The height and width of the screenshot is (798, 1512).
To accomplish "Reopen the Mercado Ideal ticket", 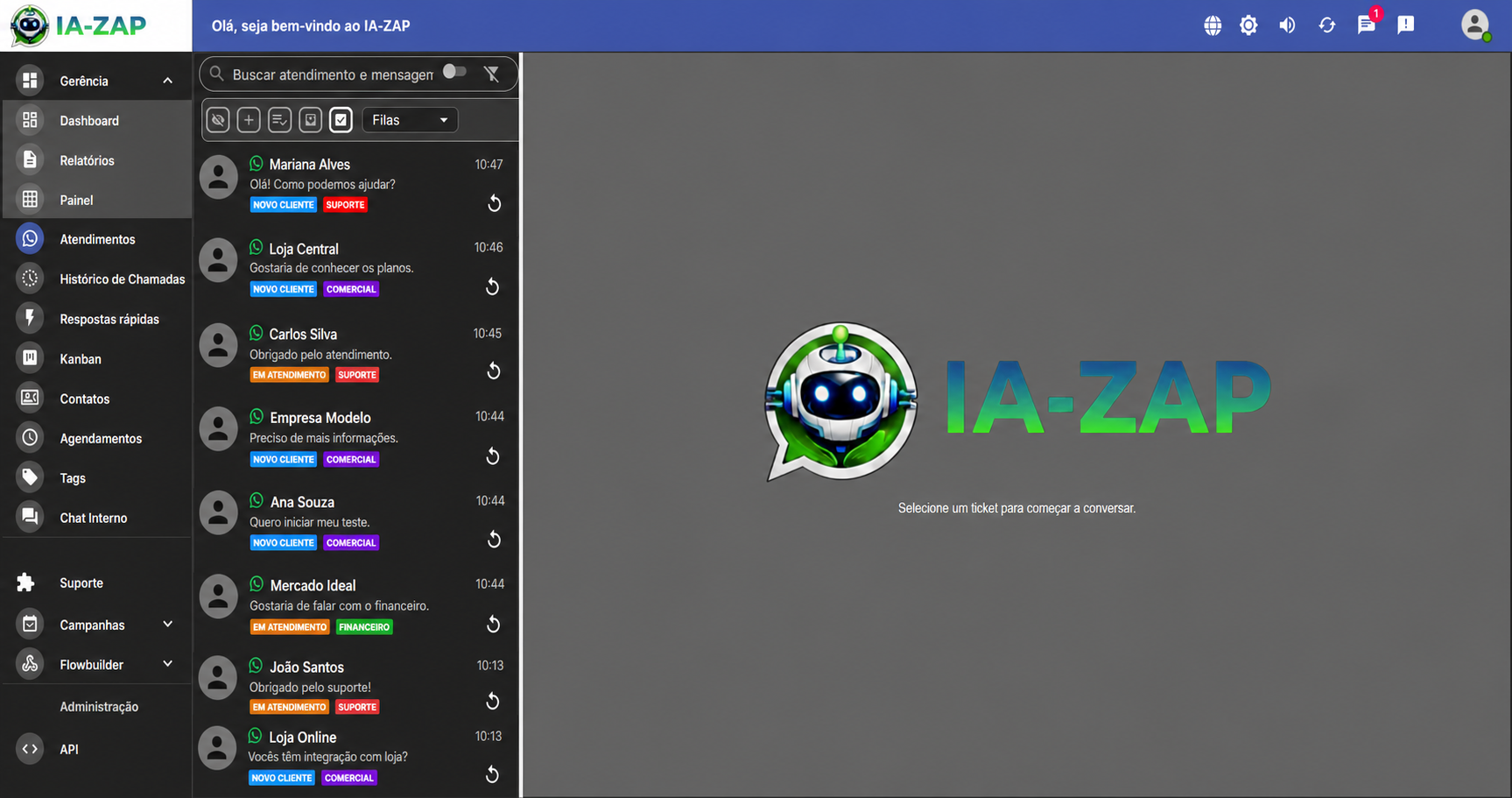I will [x=494, y=625].
